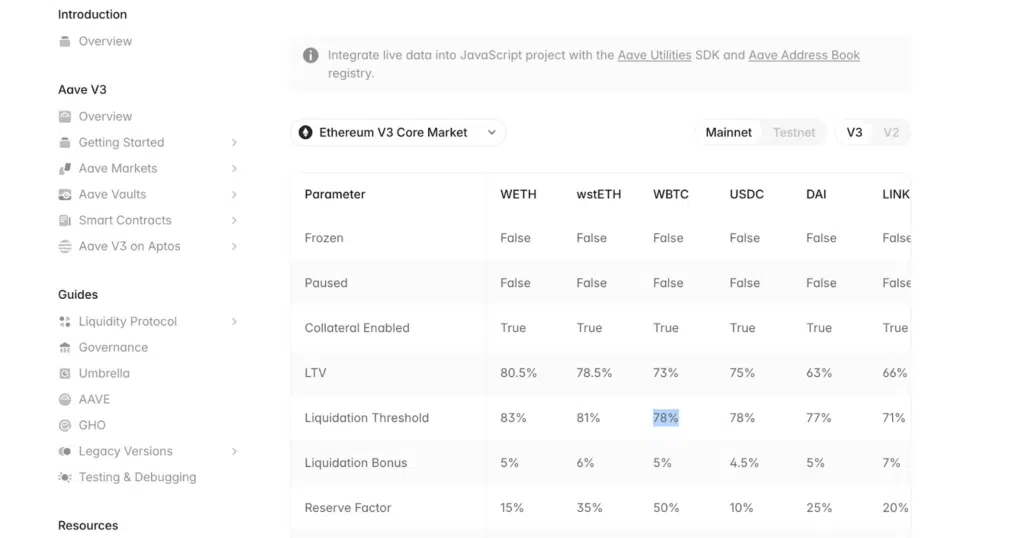Screen dimensions: 1024x538
Task: Click the GHO token icon
Action: (x=65, y=426)
